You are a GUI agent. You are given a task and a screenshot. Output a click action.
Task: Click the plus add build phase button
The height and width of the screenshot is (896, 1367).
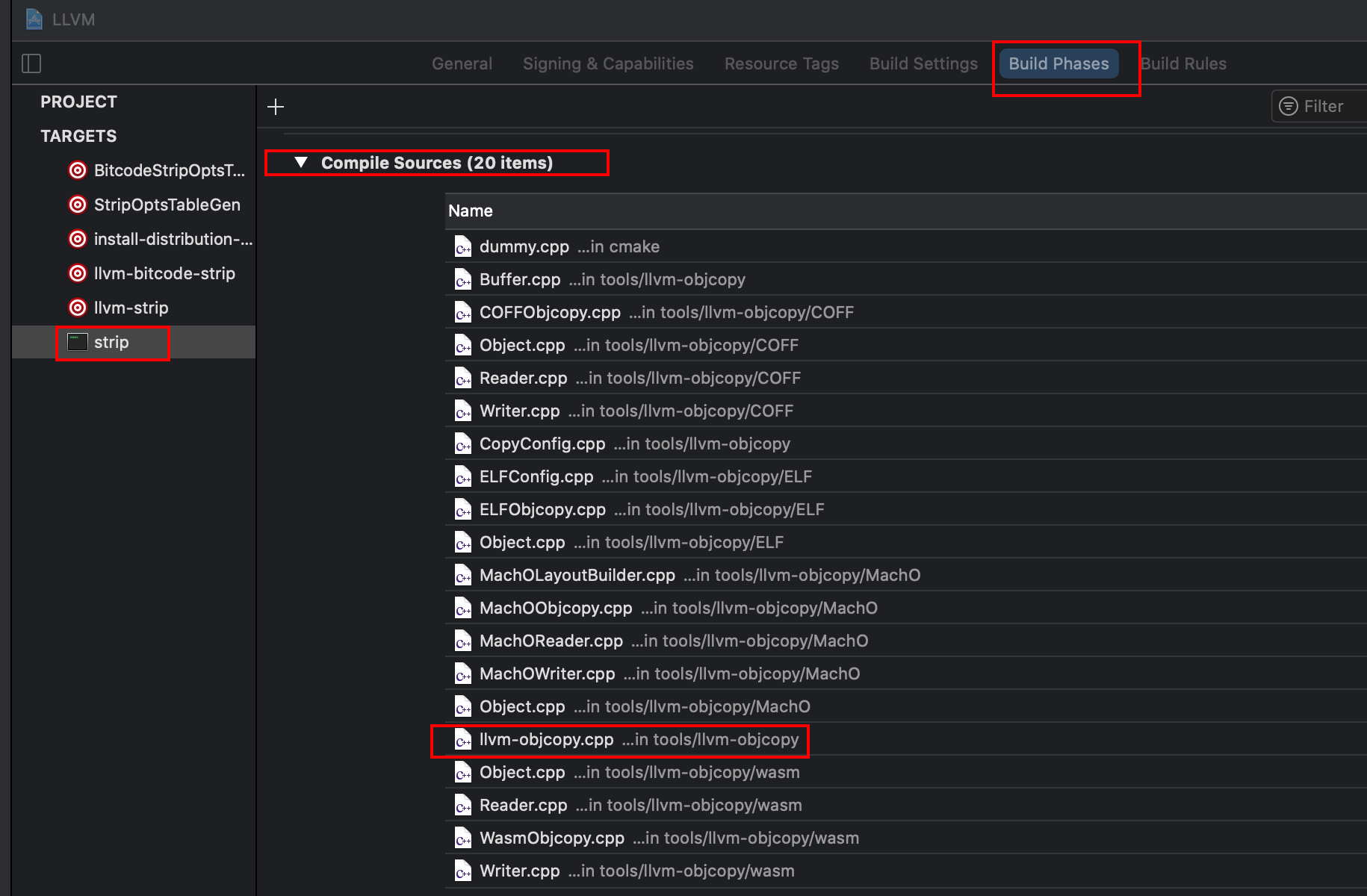276,107
